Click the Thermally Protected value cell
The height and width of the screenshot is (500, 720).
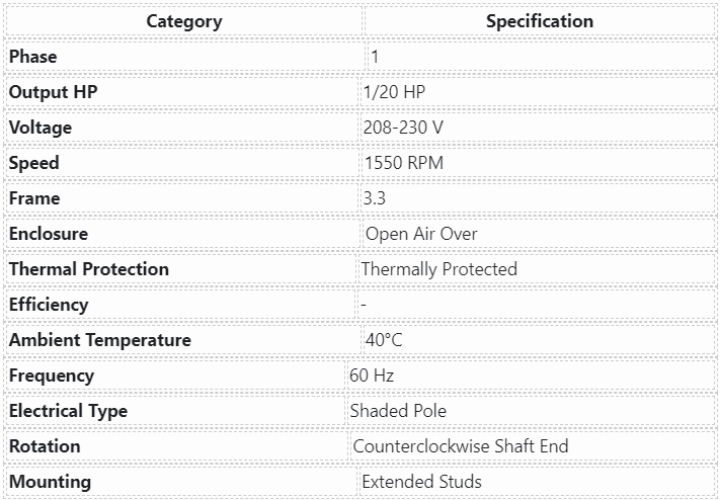pyautogui.click(x=439, y=269)
